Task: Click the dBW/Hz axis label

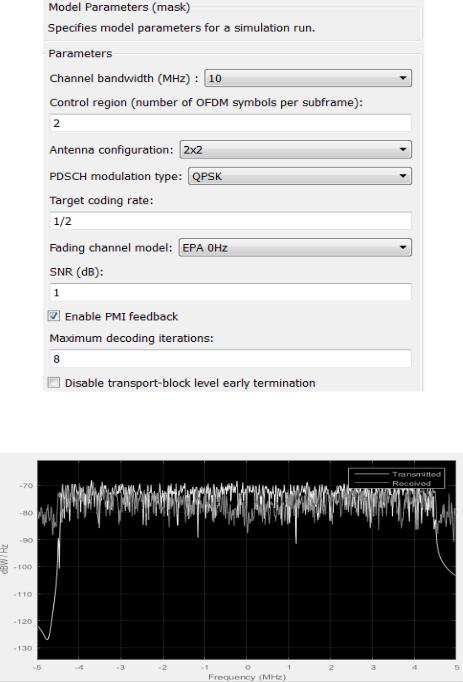Action: (5, 559)
